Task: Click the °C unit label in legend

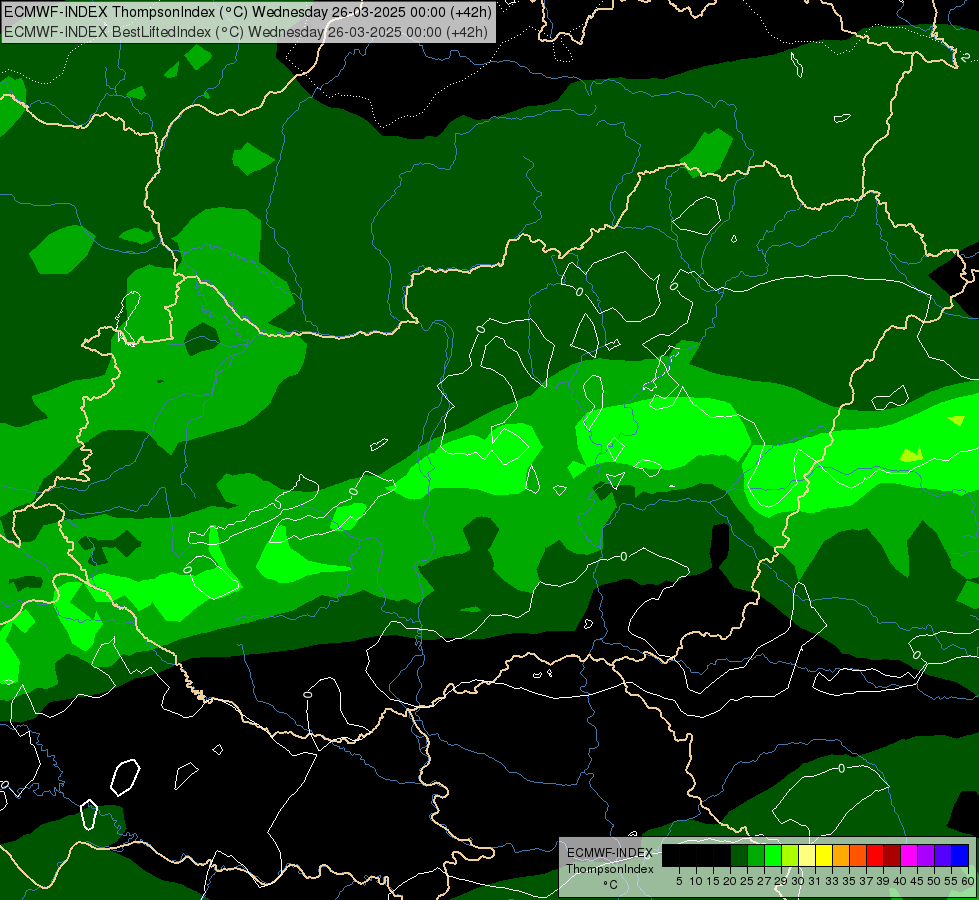Action: click(x=610, y=884)
